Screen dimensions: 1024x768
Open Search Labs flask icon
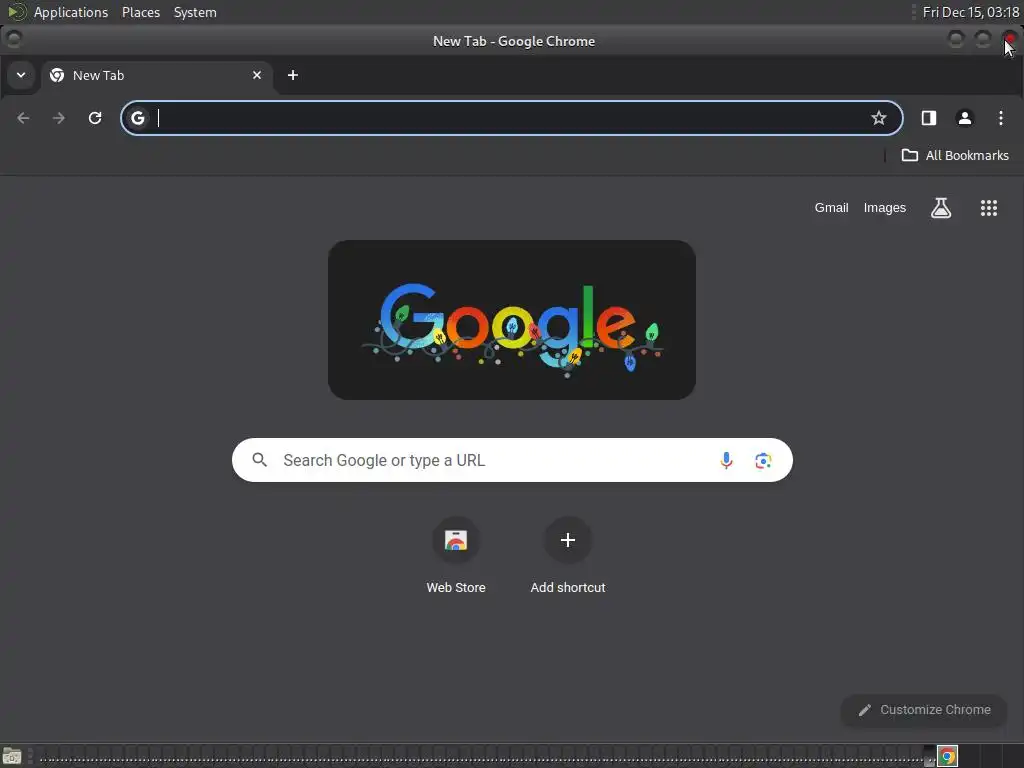(x=941, y=208)
